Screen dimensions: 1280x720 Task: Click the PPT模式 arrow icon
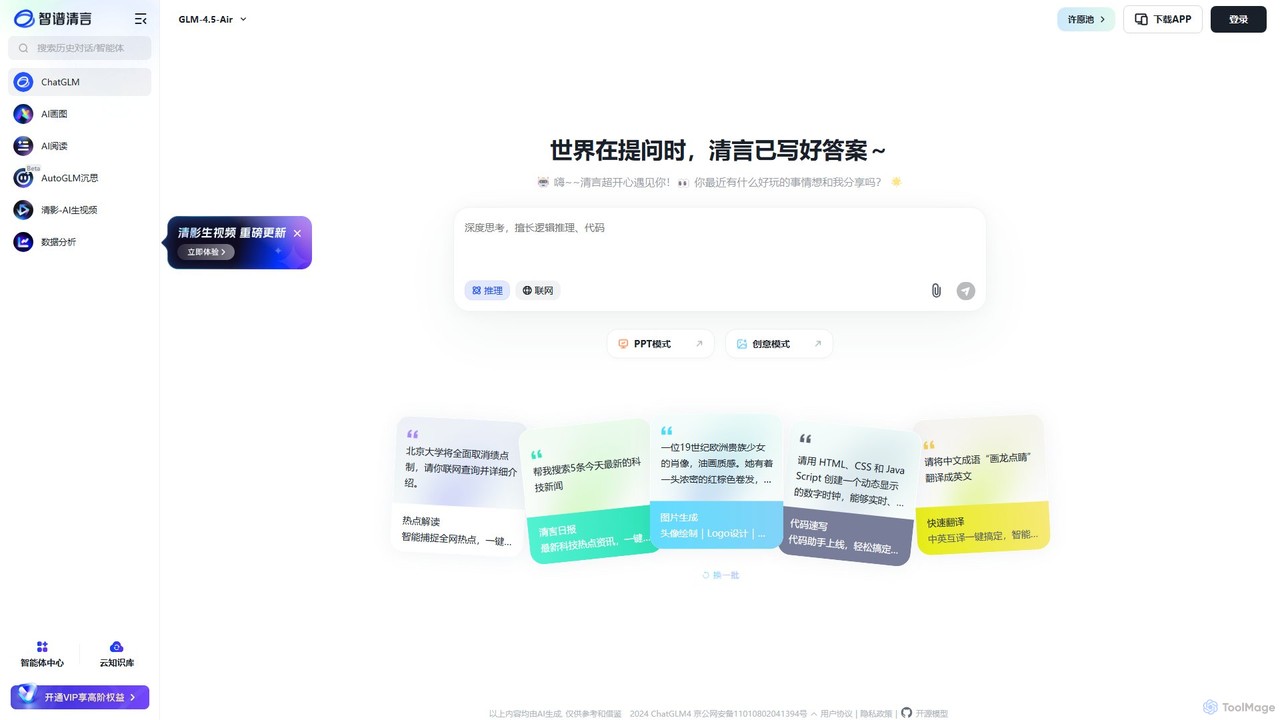[699, 344]
